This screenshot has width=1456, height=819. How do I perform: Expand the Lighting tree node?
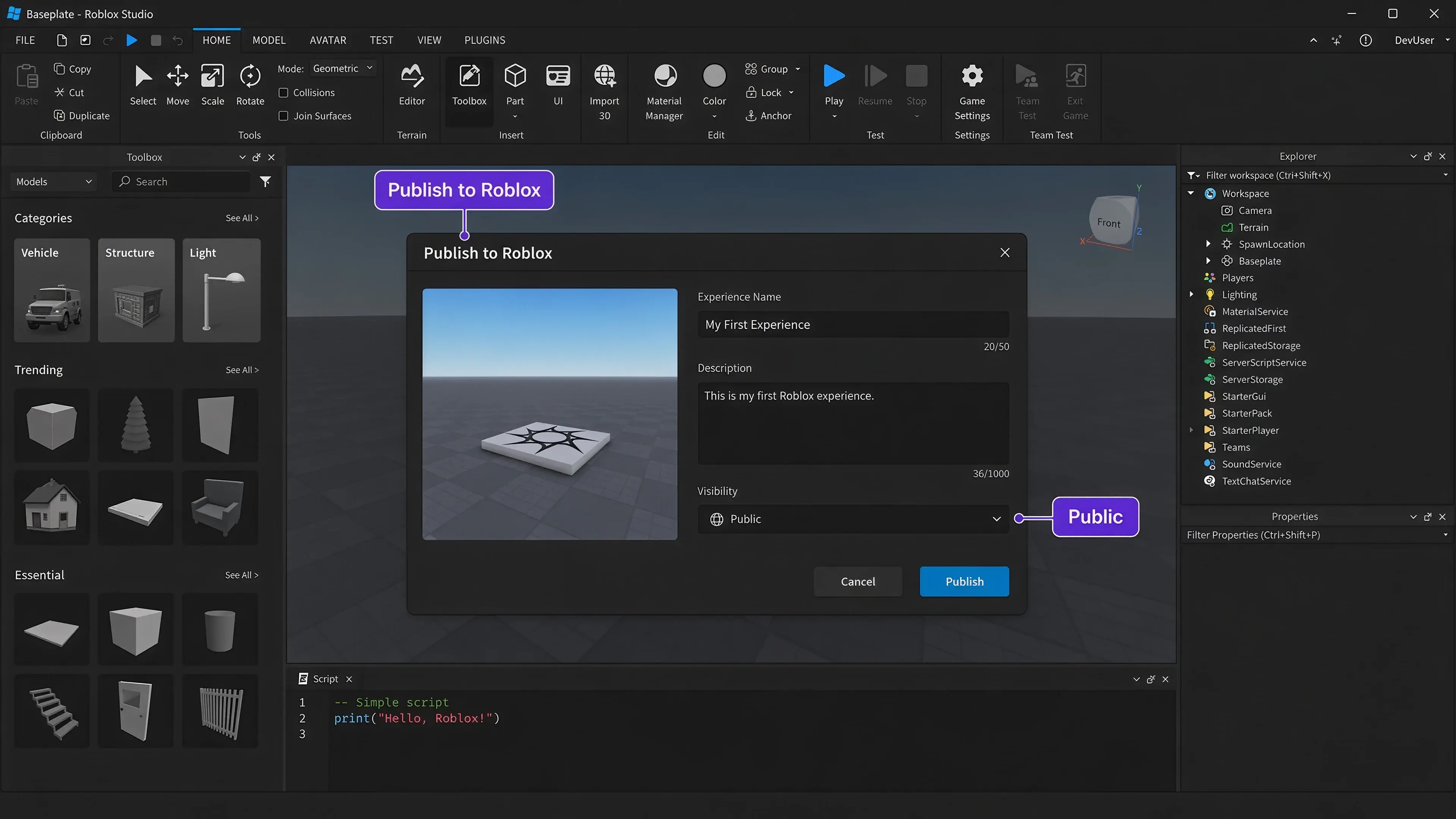(x=1191, y=295)
